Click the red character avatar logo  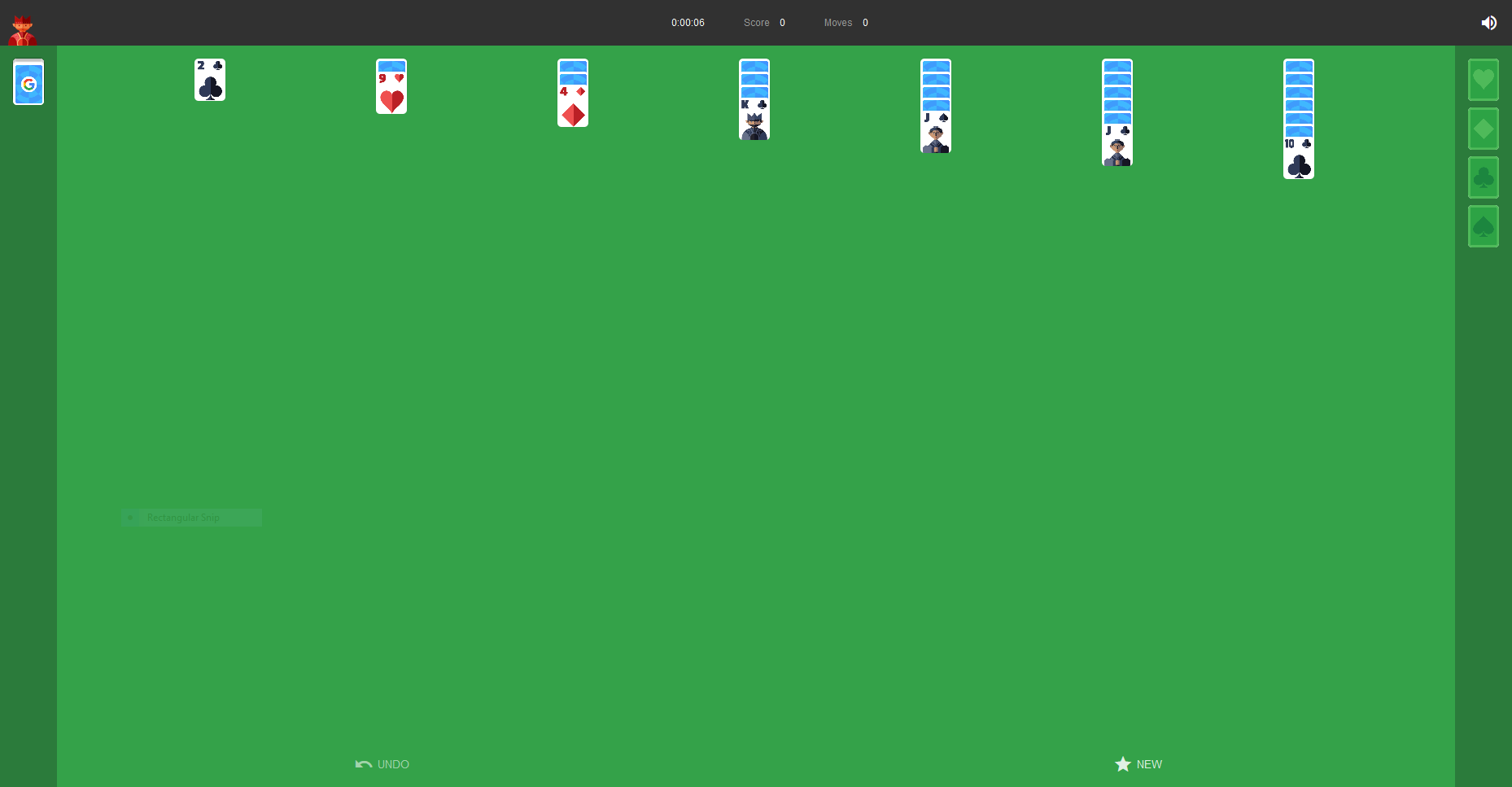pyautogui.click(x=22, y=30)
